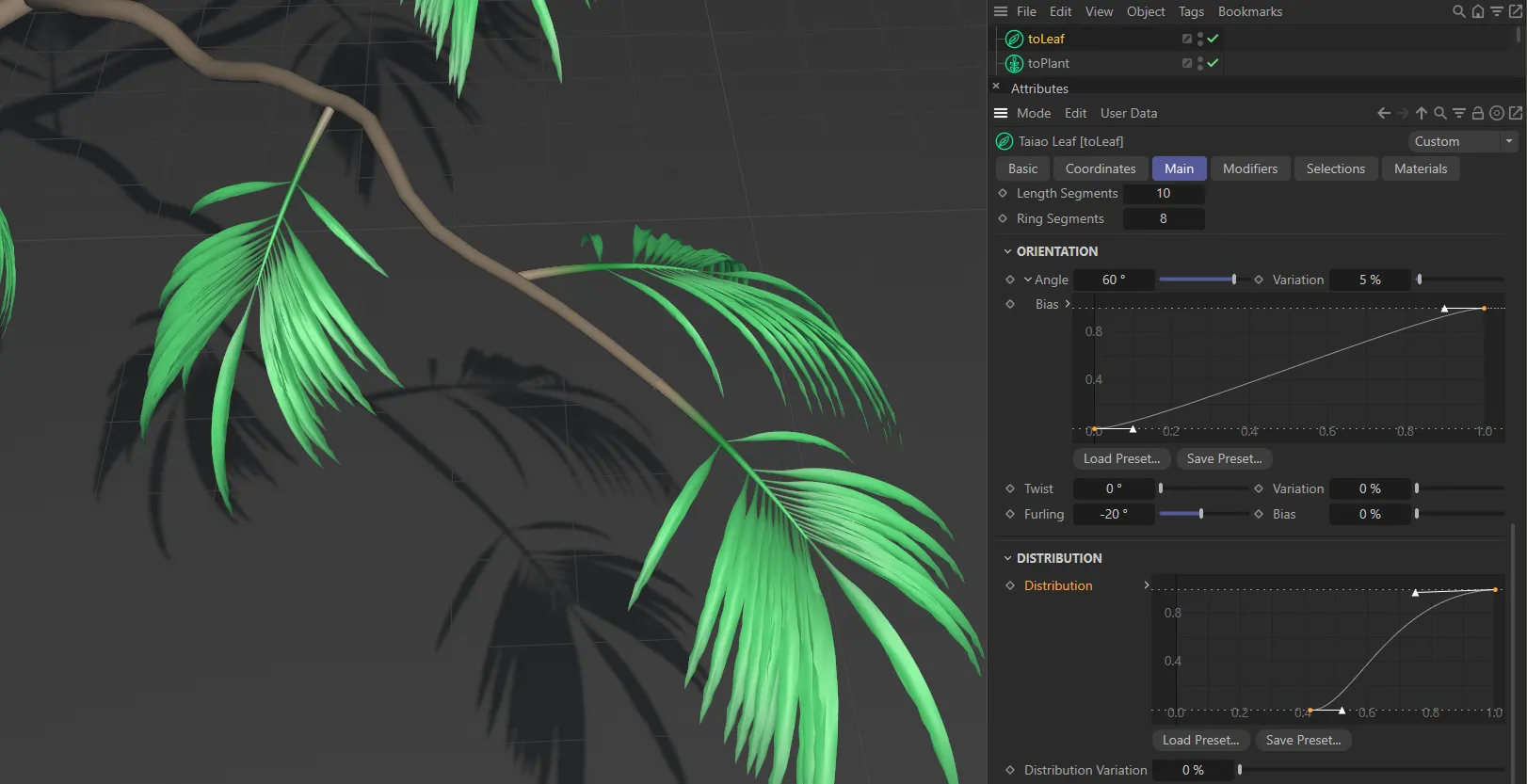Toggle toLeaf enable green checkmark
The image size is (1527, 784).
1214,39
